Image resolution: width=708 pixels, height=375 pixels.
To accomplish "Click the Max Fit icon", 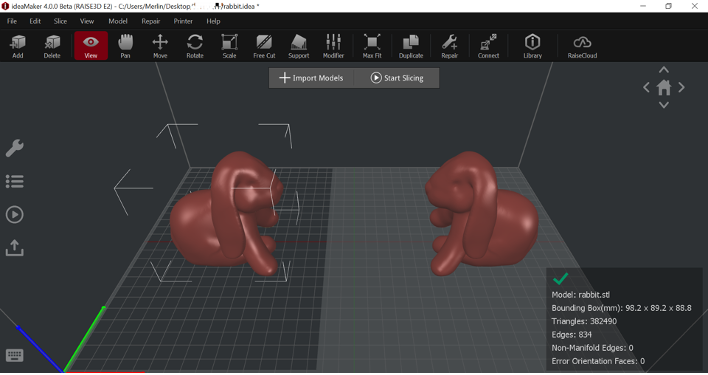I will pyautogui.click(x=372, y=46).
